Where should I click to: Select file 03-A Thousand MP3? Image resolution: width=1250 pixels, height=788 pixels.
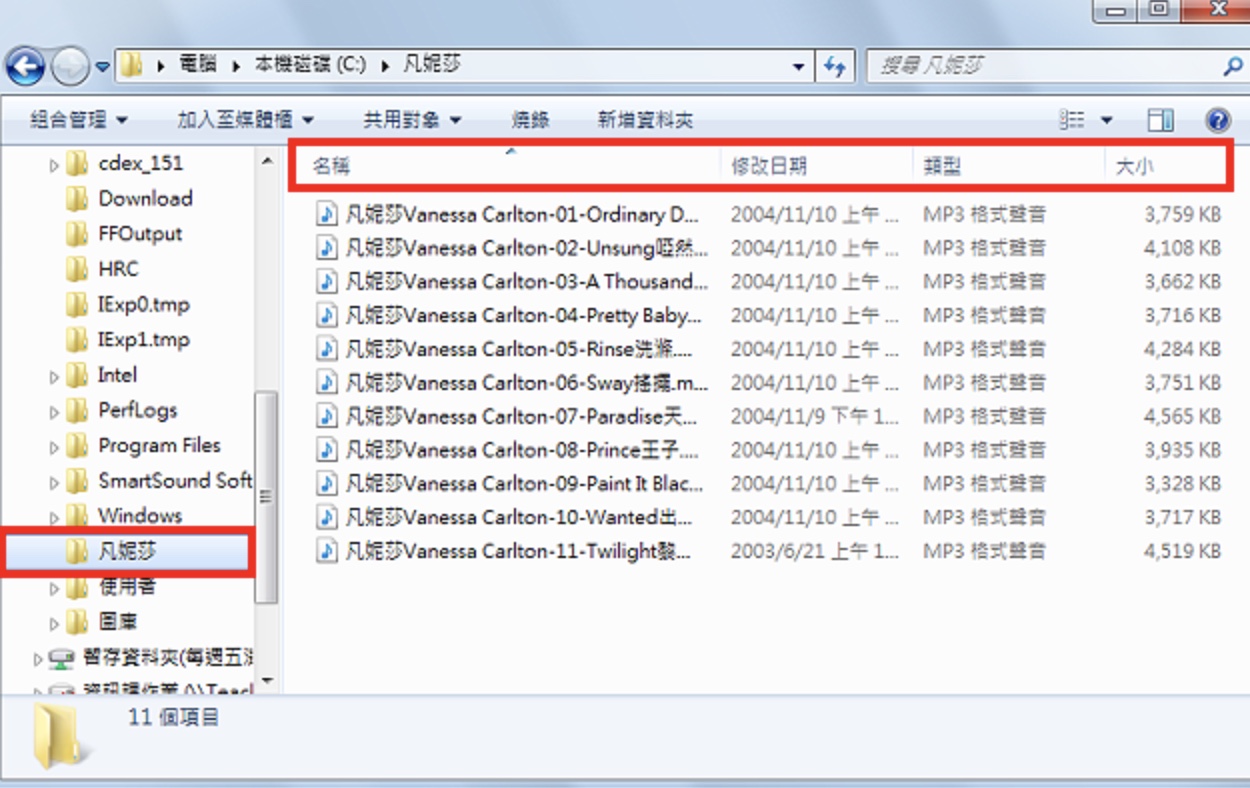pos(527,281)
